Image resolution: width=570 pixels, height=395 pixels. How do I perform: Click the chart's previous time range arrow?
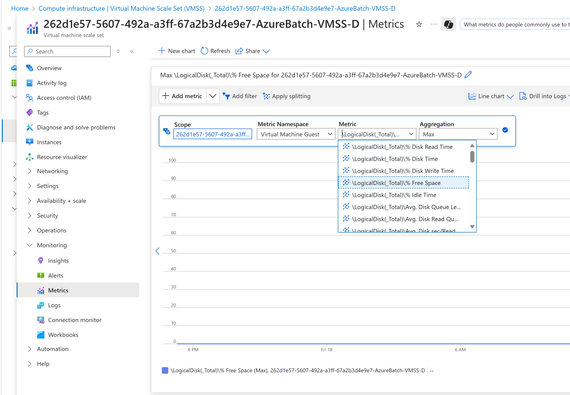pos(157,251)
